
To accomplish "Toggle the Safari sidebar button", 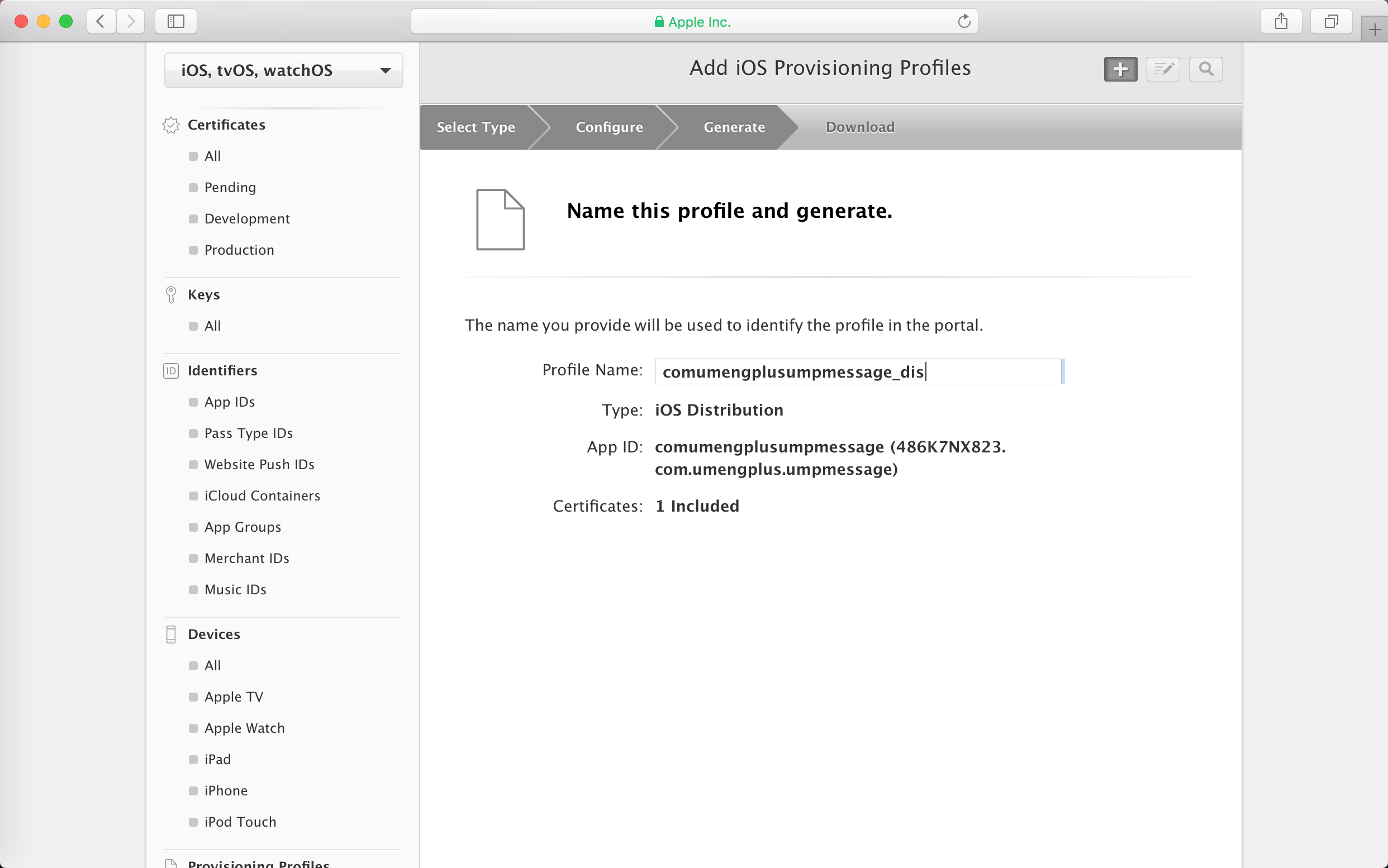I will [x=175, y=22].
